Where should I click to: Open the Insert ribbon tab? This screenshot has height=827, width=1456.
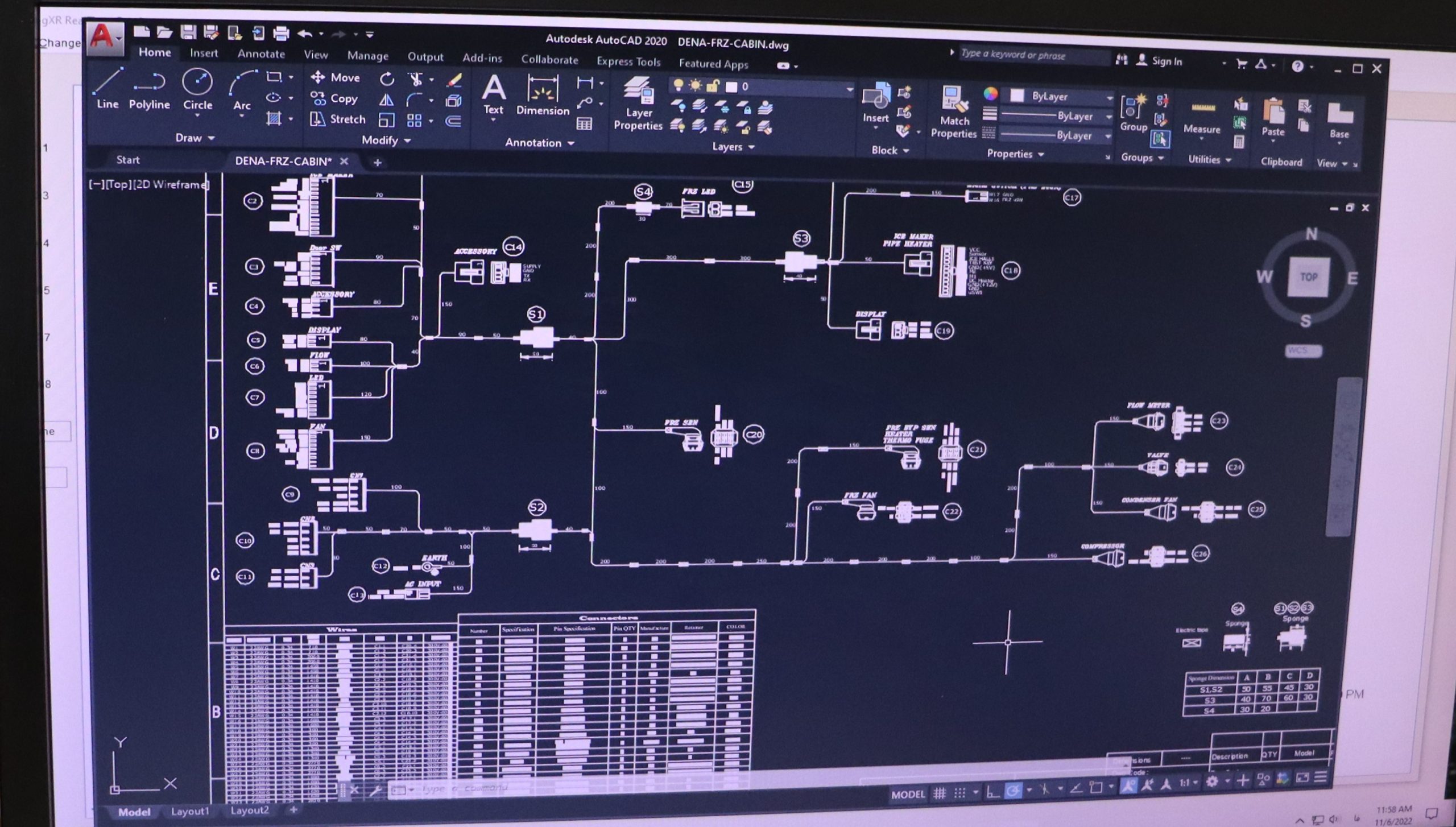(204, 53)
